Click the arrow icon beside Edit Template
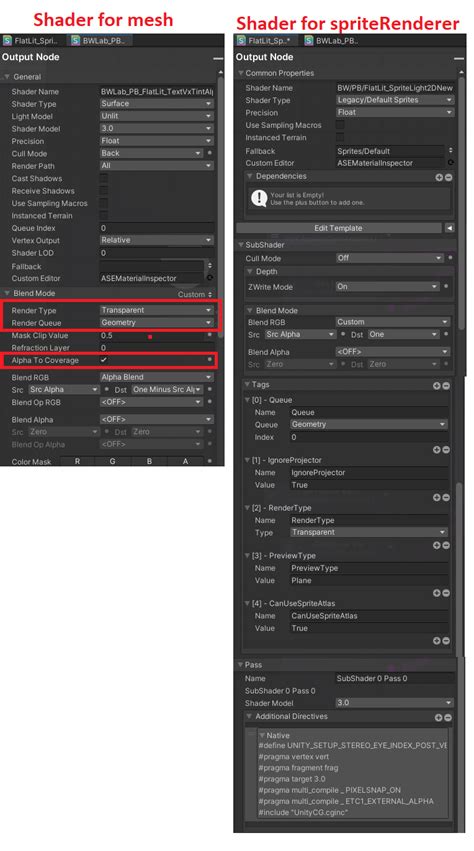This screenshot has width=474, height=851. coord(450,228)
